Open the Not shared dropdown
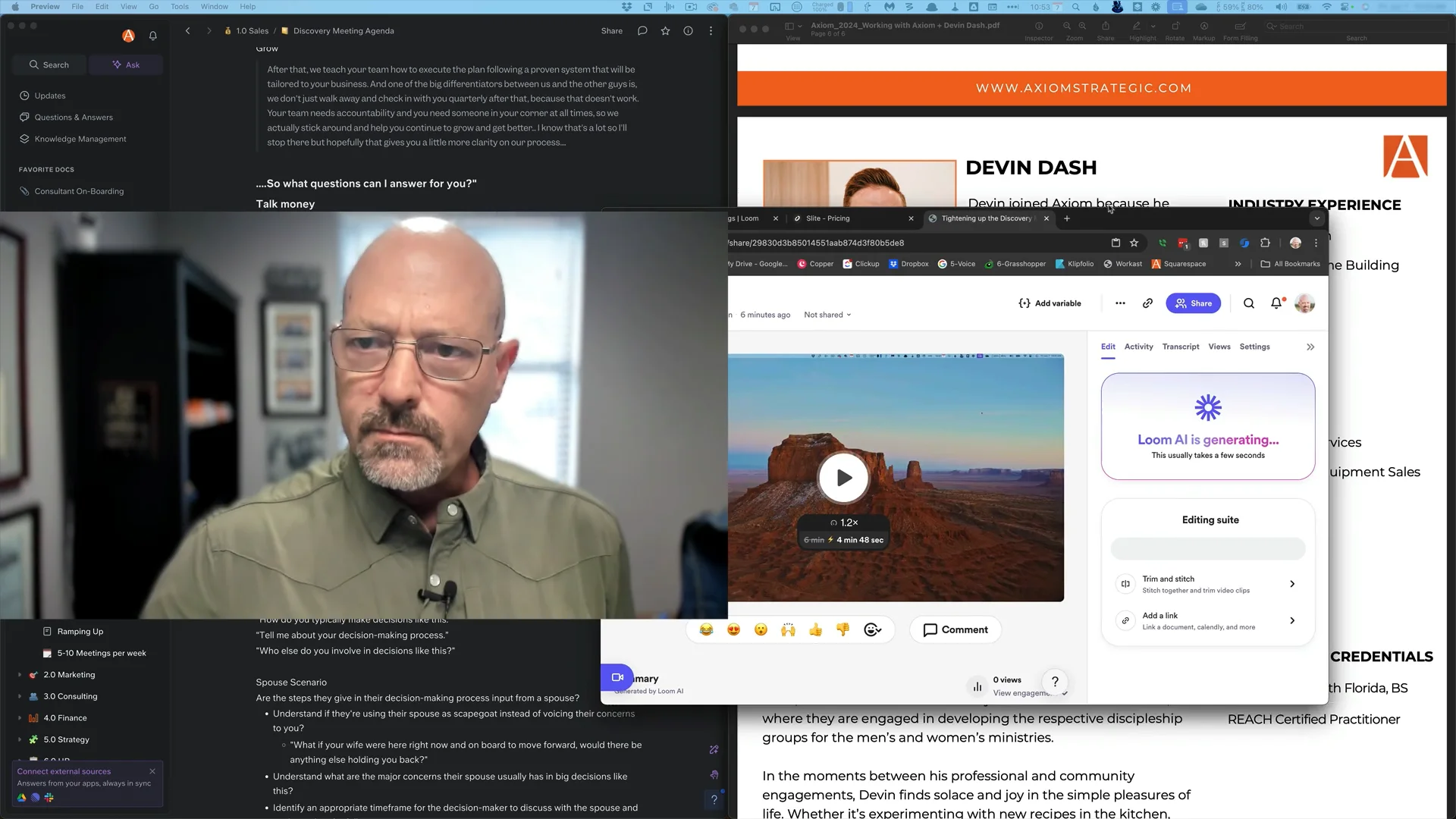 [827, 315]
